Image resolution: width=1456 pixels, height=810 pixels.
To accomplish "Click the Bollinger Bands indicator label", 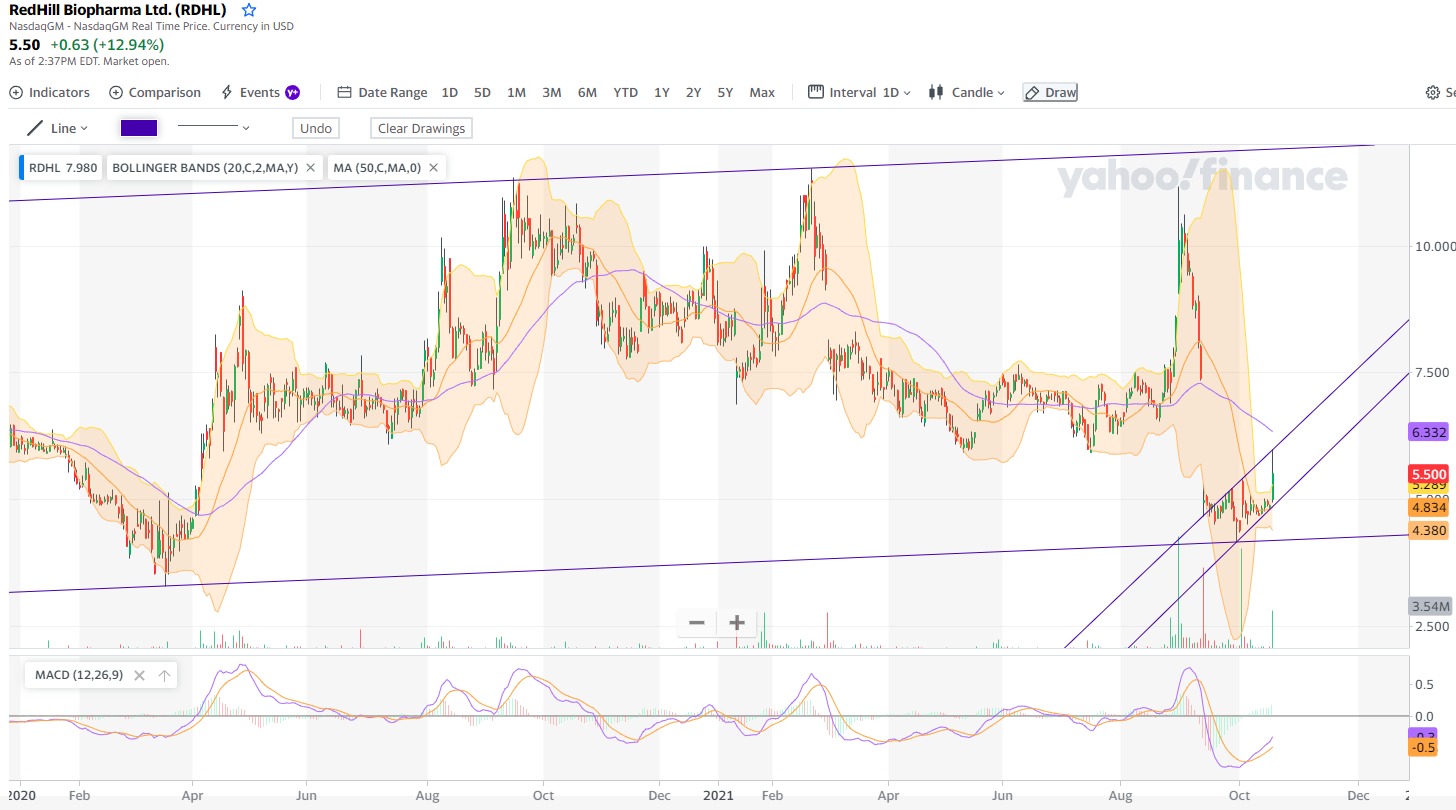I will [x=204, y=168].
